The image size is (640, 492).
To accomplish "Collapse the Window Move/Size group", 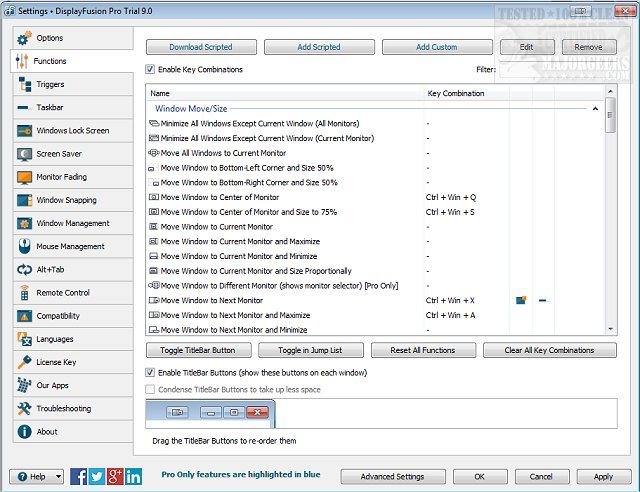I will pos(595,109).
